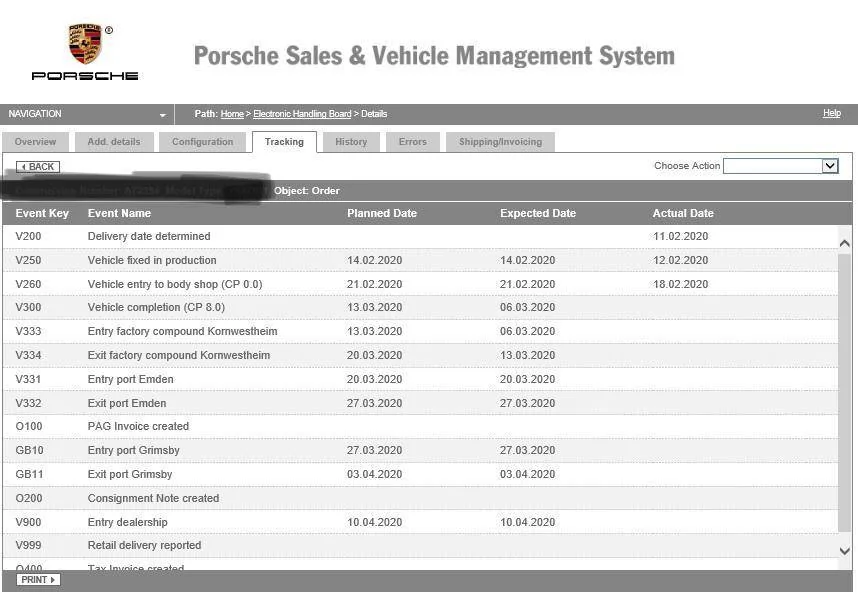
Task: Switch to the Add. details tab
Action: 114,142
